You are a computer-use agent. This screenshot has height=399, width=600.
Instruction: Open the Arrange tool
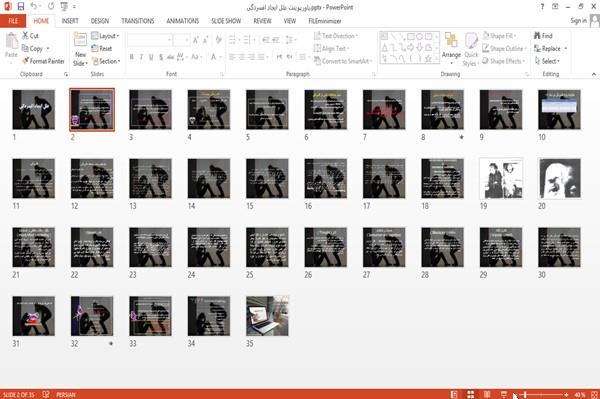(x=451, y=47)
